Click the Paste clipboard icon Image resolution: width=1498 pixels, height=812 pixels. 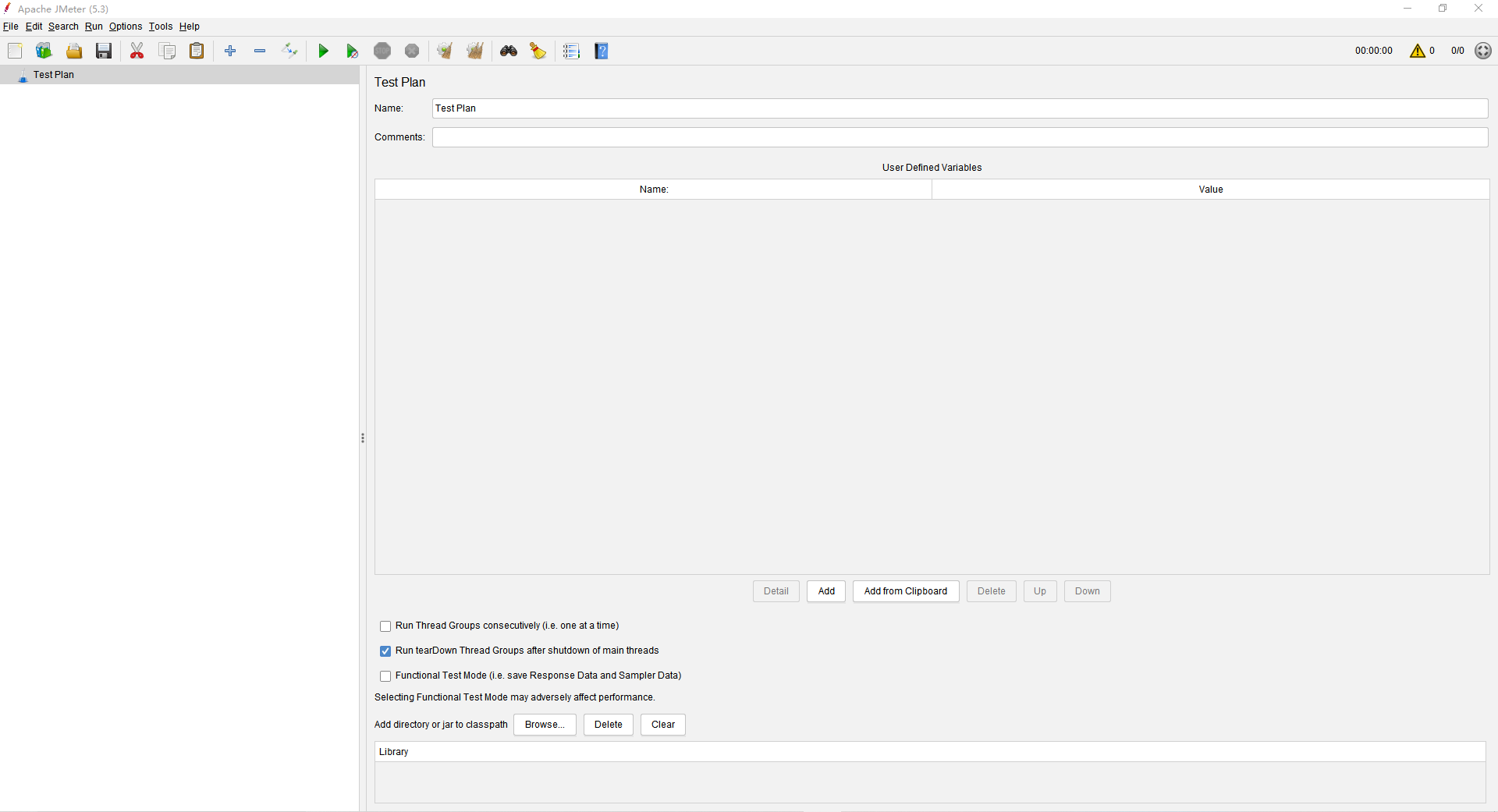pos(197,51)
